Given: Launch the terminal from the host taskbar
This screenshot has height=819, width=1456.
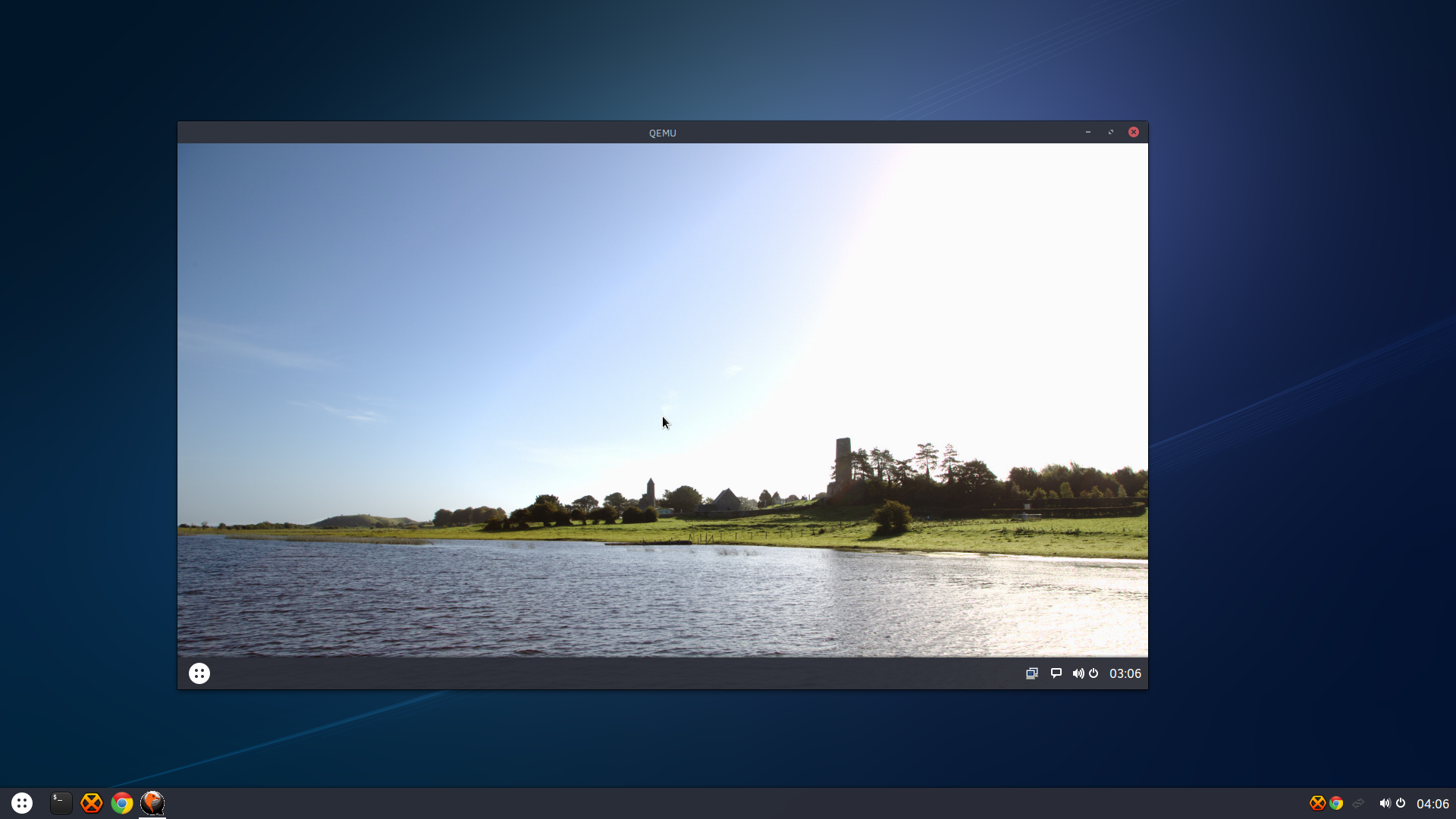Looking at the screenshot, I should click(x=61, y=803).
